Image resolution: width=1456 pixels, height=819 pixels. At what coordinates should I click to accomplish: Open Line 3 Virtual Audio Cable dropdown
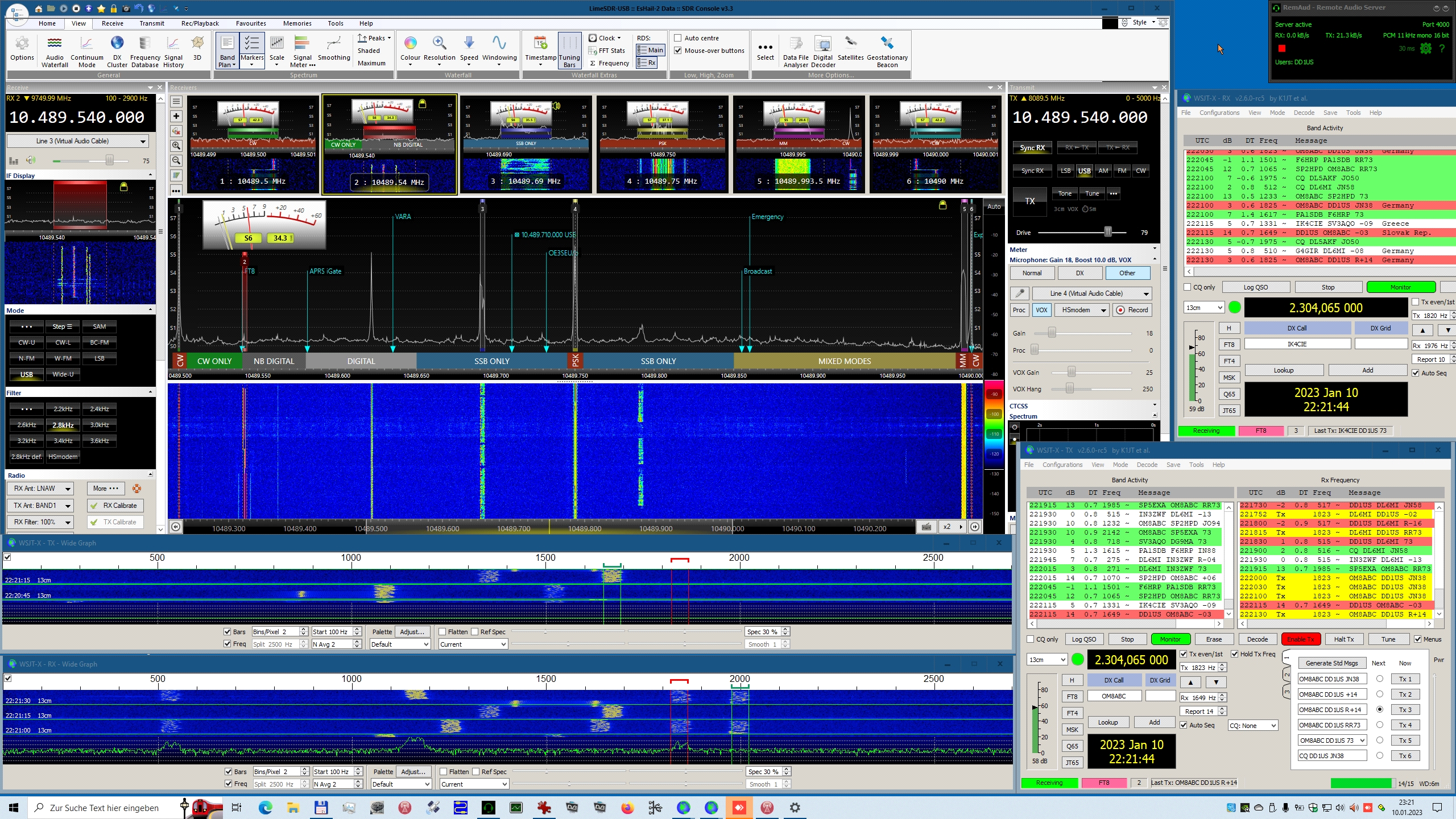pos(78,141)
